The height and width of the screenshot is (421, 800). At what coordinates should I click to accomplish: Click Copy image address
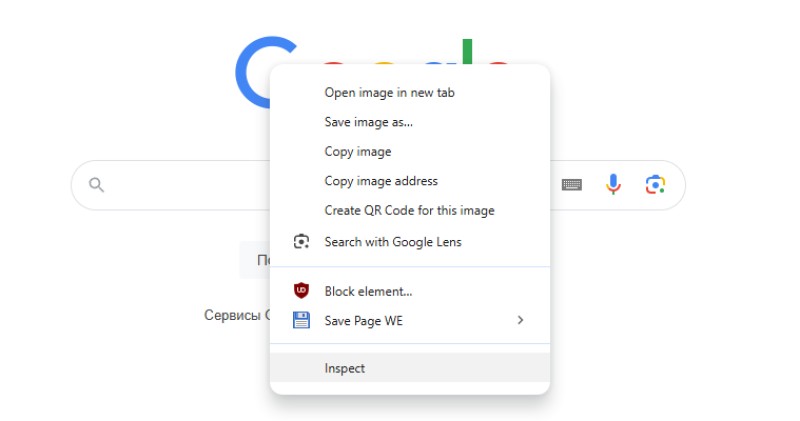pyautogui.click(x=381, y=181)
